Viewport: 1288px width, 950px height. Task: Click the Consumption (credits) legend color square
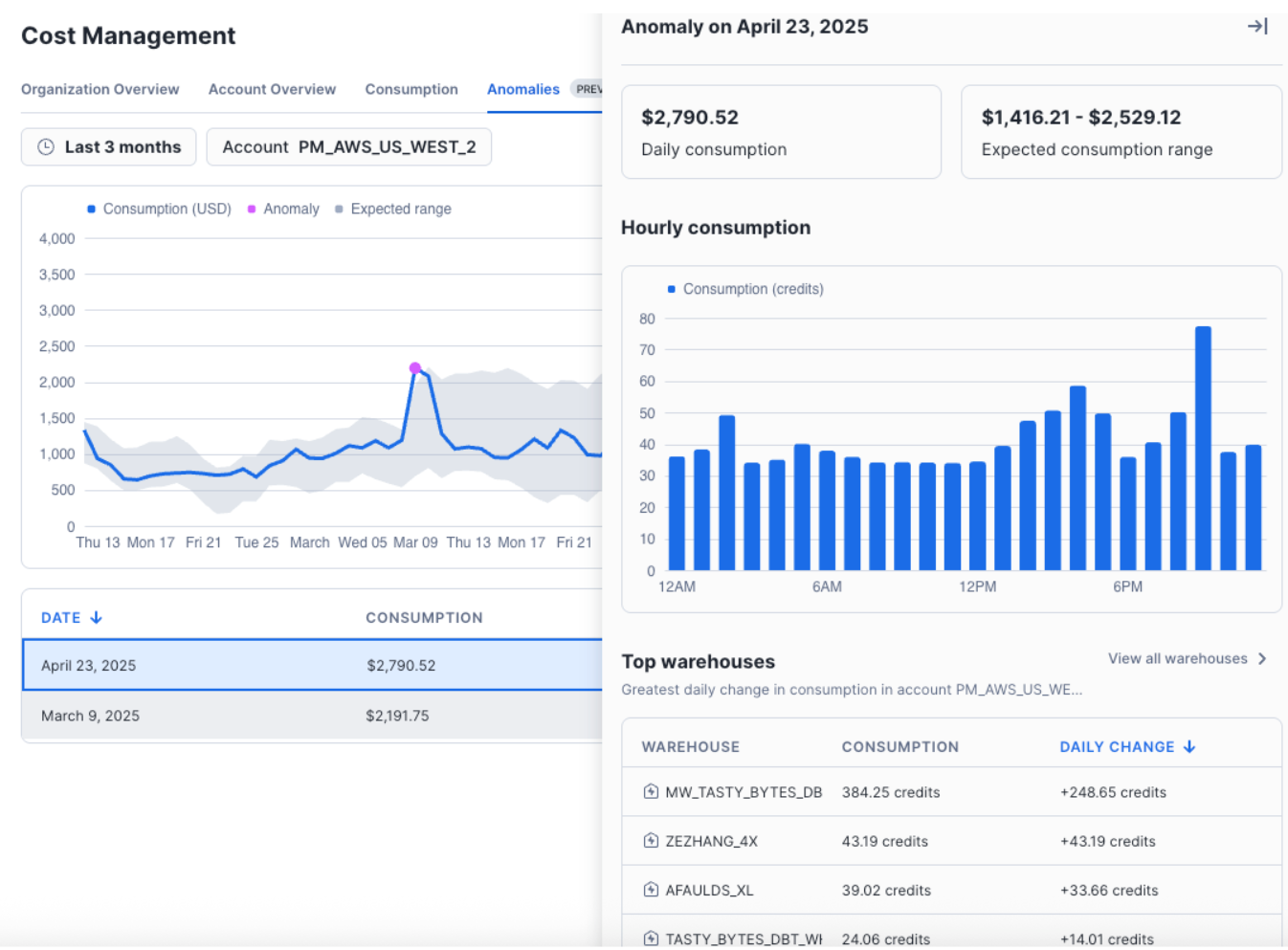(670, 288)
